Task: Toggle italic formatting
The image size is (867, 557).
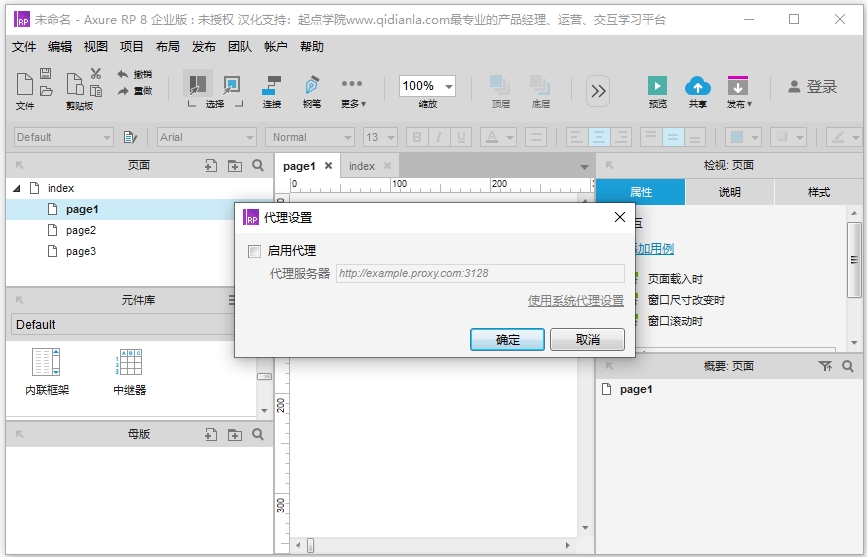Action: 439,137
